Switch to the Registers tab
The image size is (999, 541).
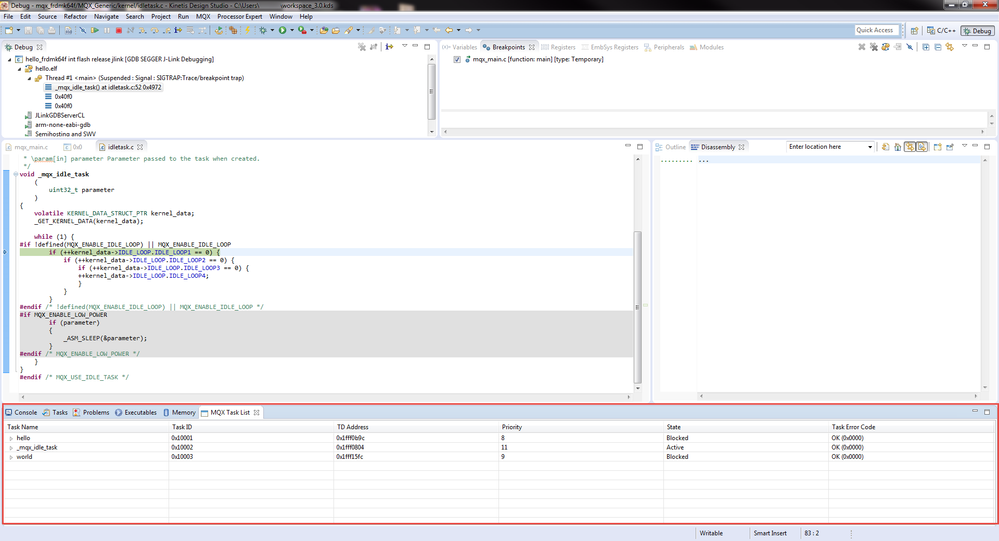pos(558,47)
